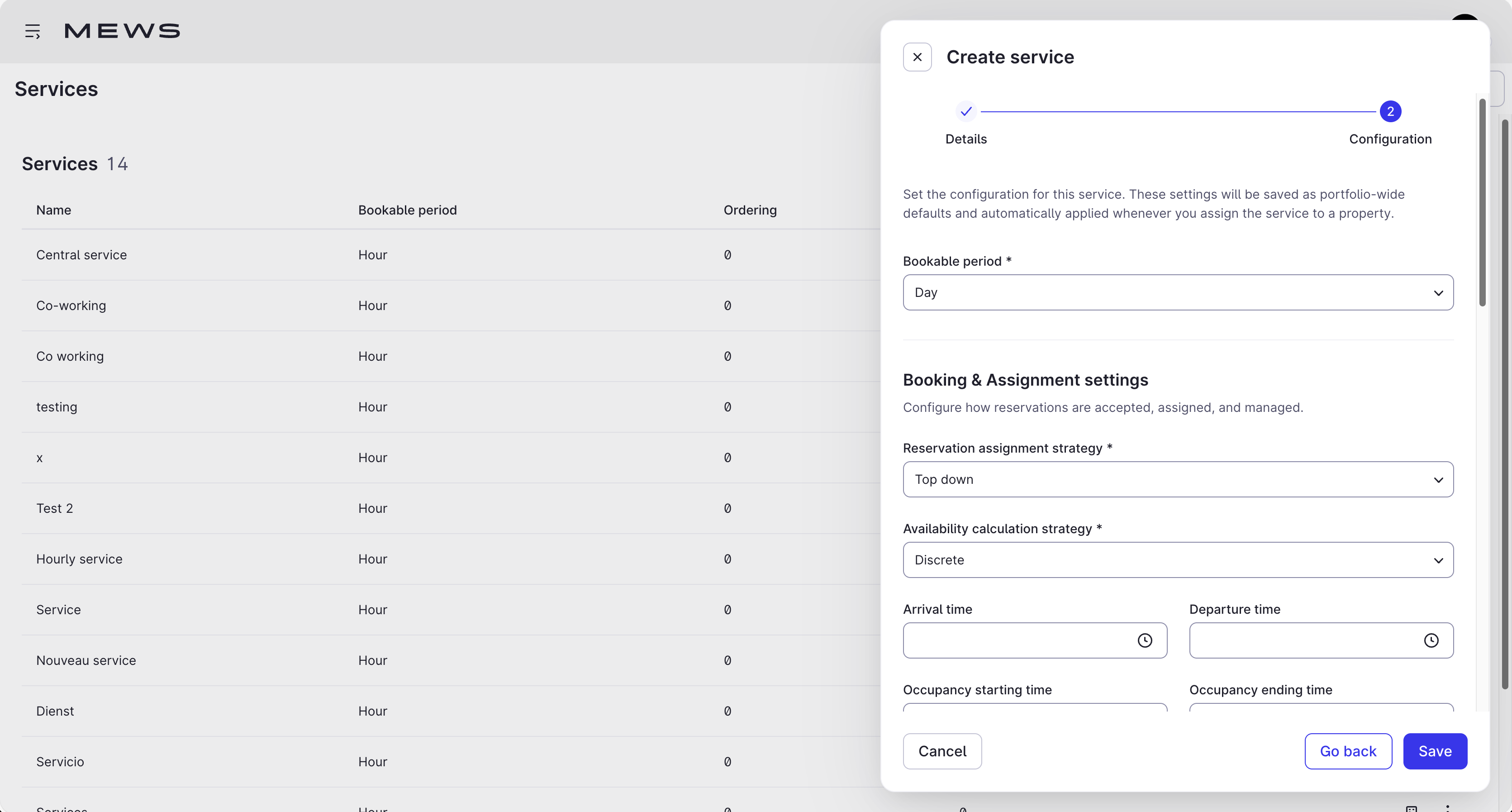Open the hamburger navigation menu
This screenshot has width=1512, height=812.
(32, 31)
